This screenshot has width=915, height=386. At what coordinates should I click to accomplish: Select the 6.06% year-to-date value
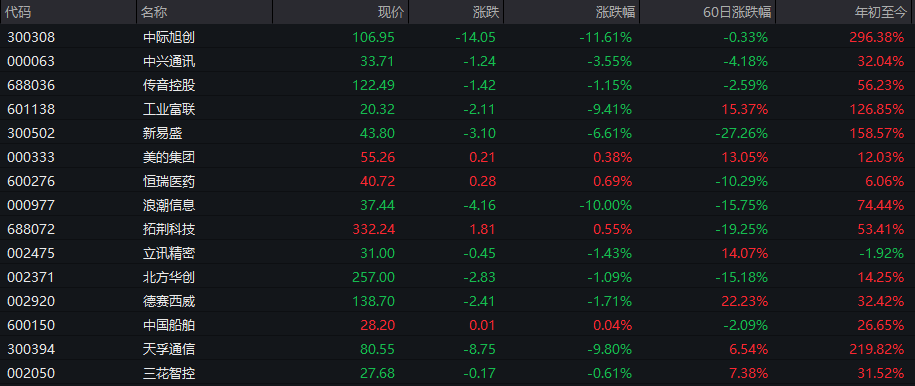[885, 181]
